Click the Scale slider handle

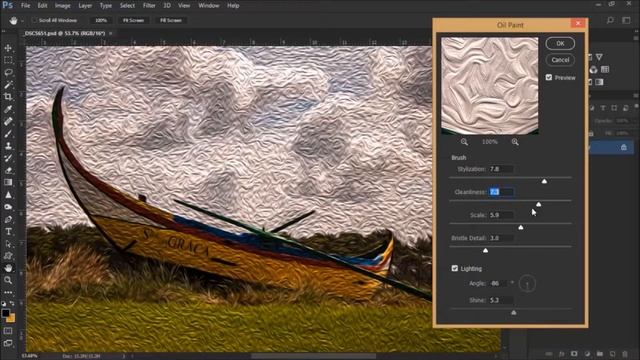pyautogui.click(x=521, y=227)
